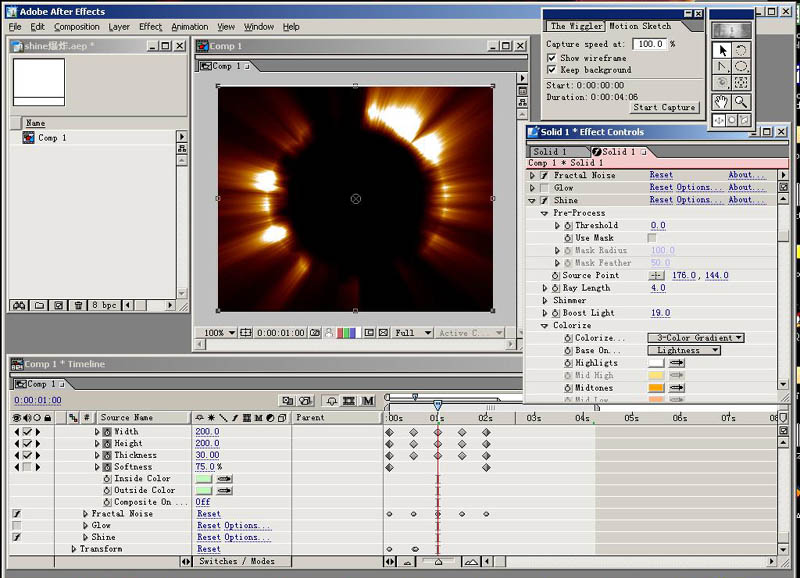Enable the Use Mask checkbox
The image size is (800, 578).
pyautogui.click(x=652, y=238)
